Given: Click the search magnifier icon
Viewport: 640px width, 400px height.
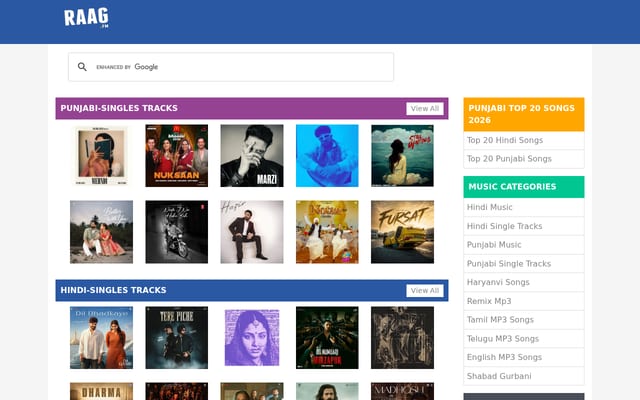Looking at the screenshot, I should point(82,67).
